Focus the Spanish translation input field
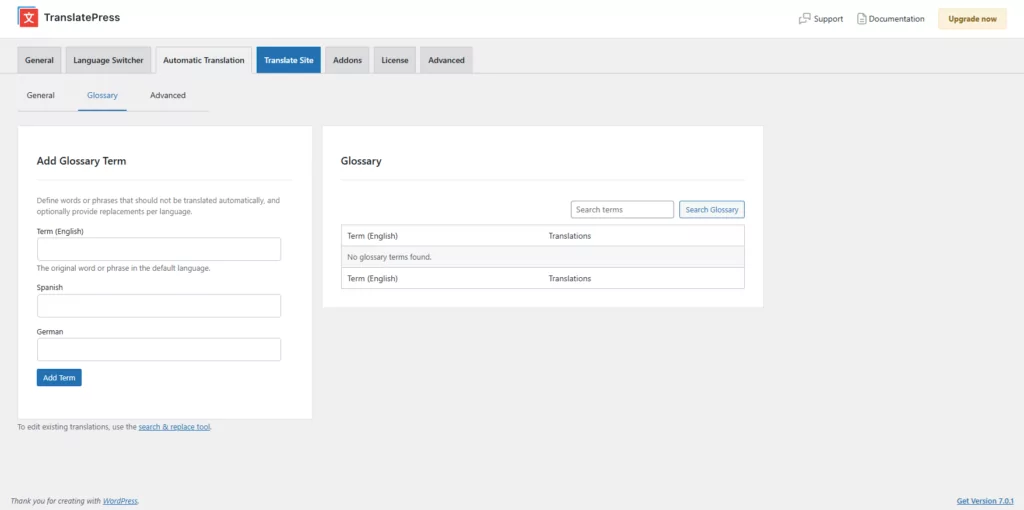The height and width of the screenshot is (510, 1024). point(159,306)
